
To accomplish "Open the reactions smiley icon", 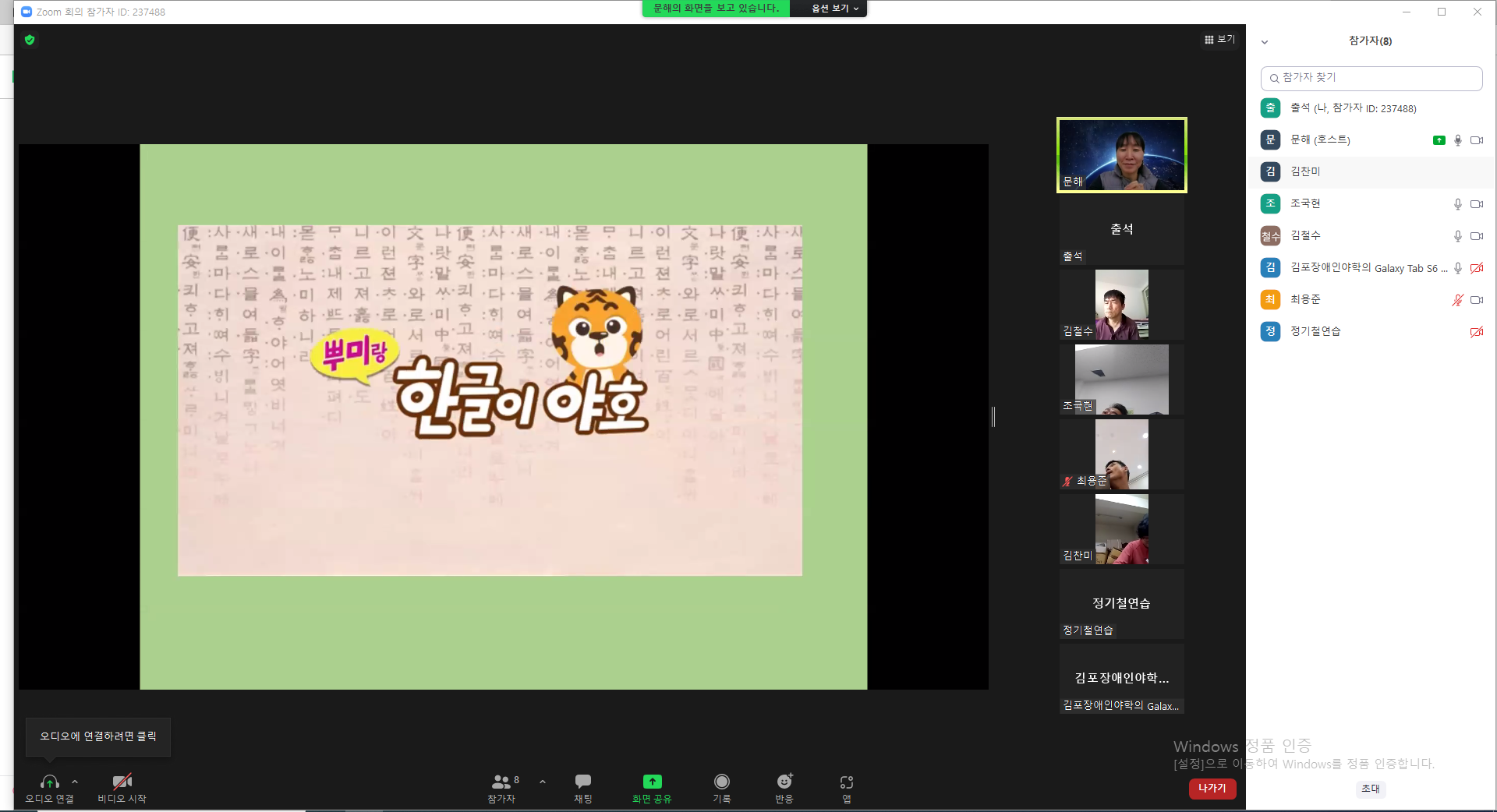I will click(784, 781).
